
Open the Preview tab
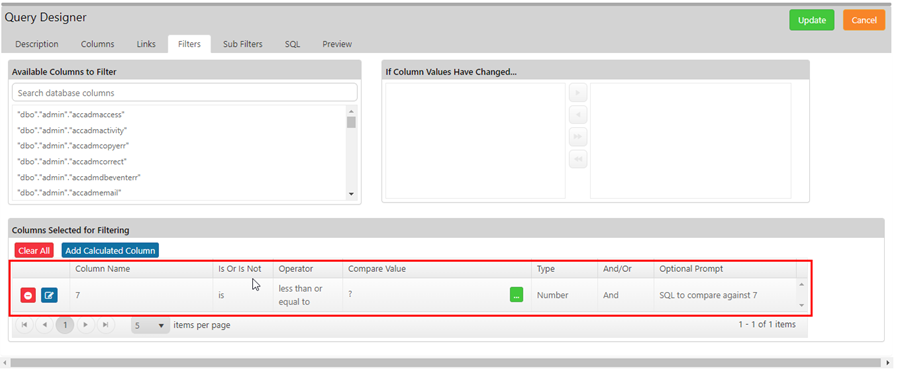(x=337, y=44)
